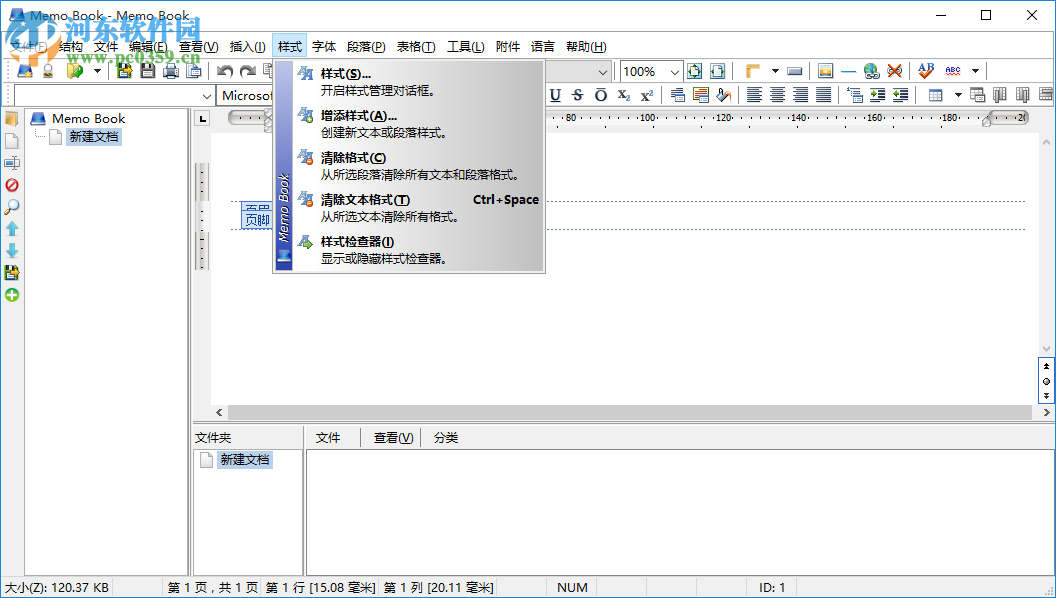This screenshot has width=1056, height=598.
Task: Click the insert hyperlink globe icon
Action: point(871,71)
